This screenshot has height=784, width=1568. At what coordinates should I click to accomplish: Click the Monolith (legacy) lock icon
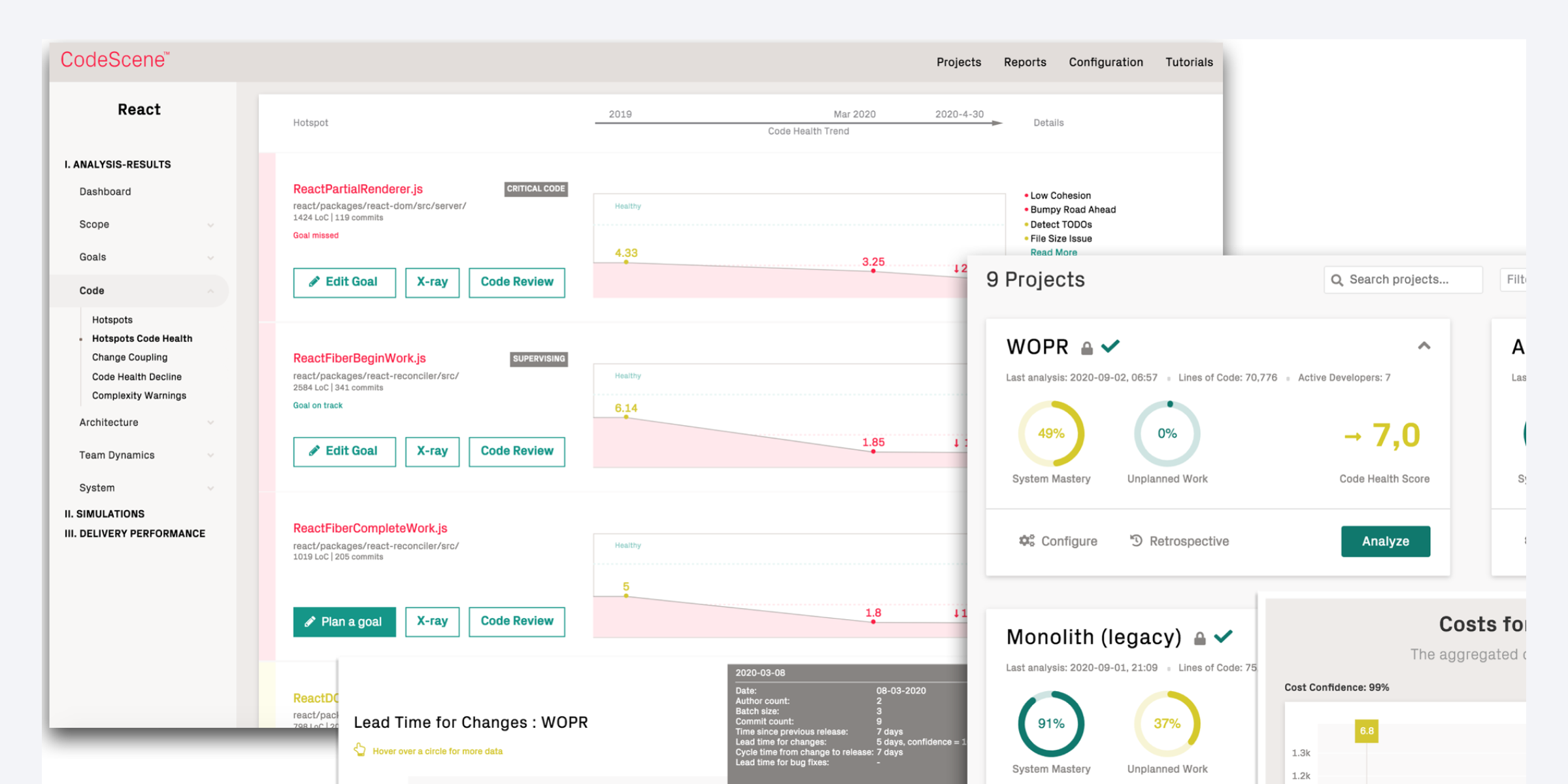1199,638
